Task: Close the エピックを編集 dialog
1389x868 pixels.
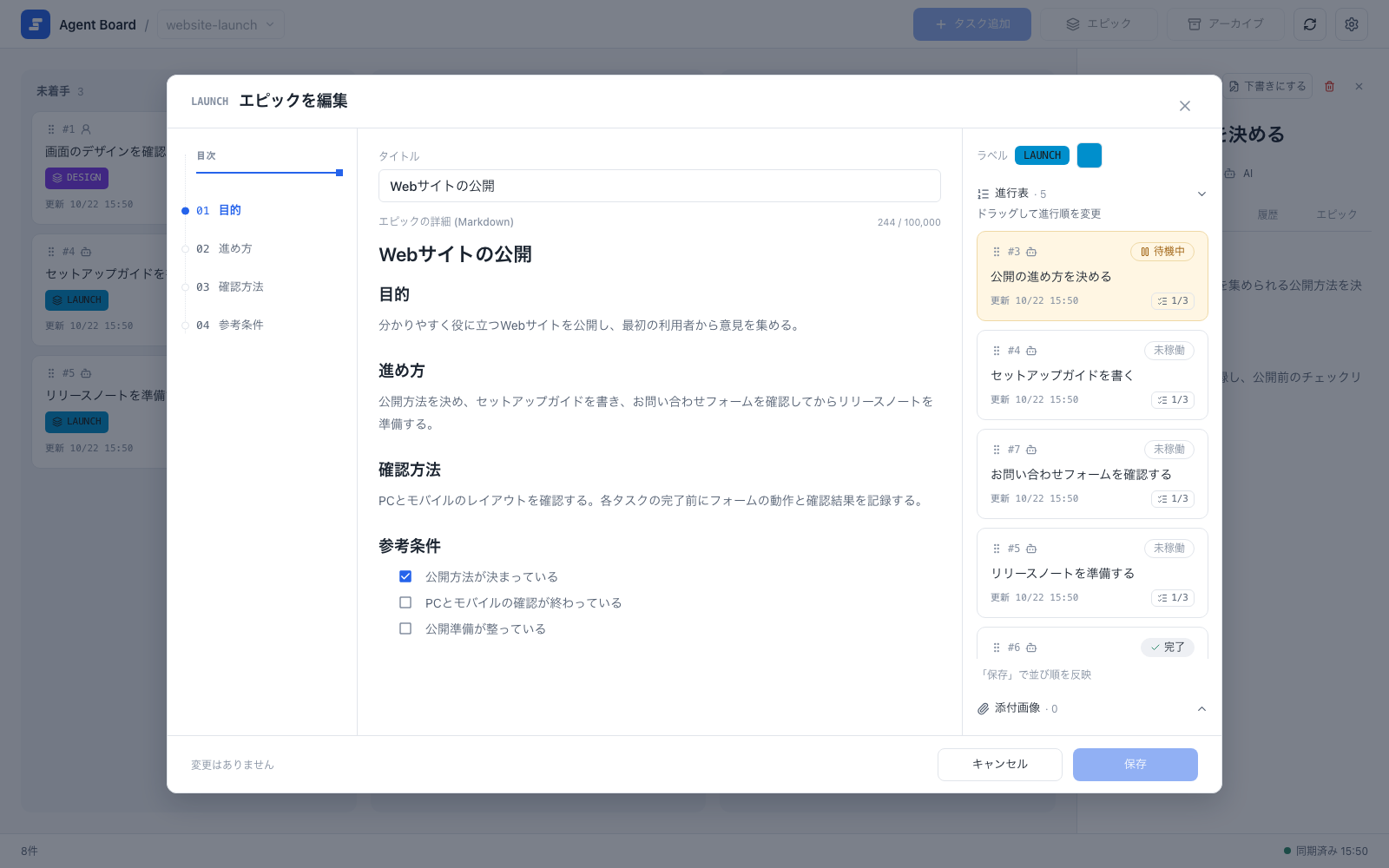Action: pos(1185,106)
